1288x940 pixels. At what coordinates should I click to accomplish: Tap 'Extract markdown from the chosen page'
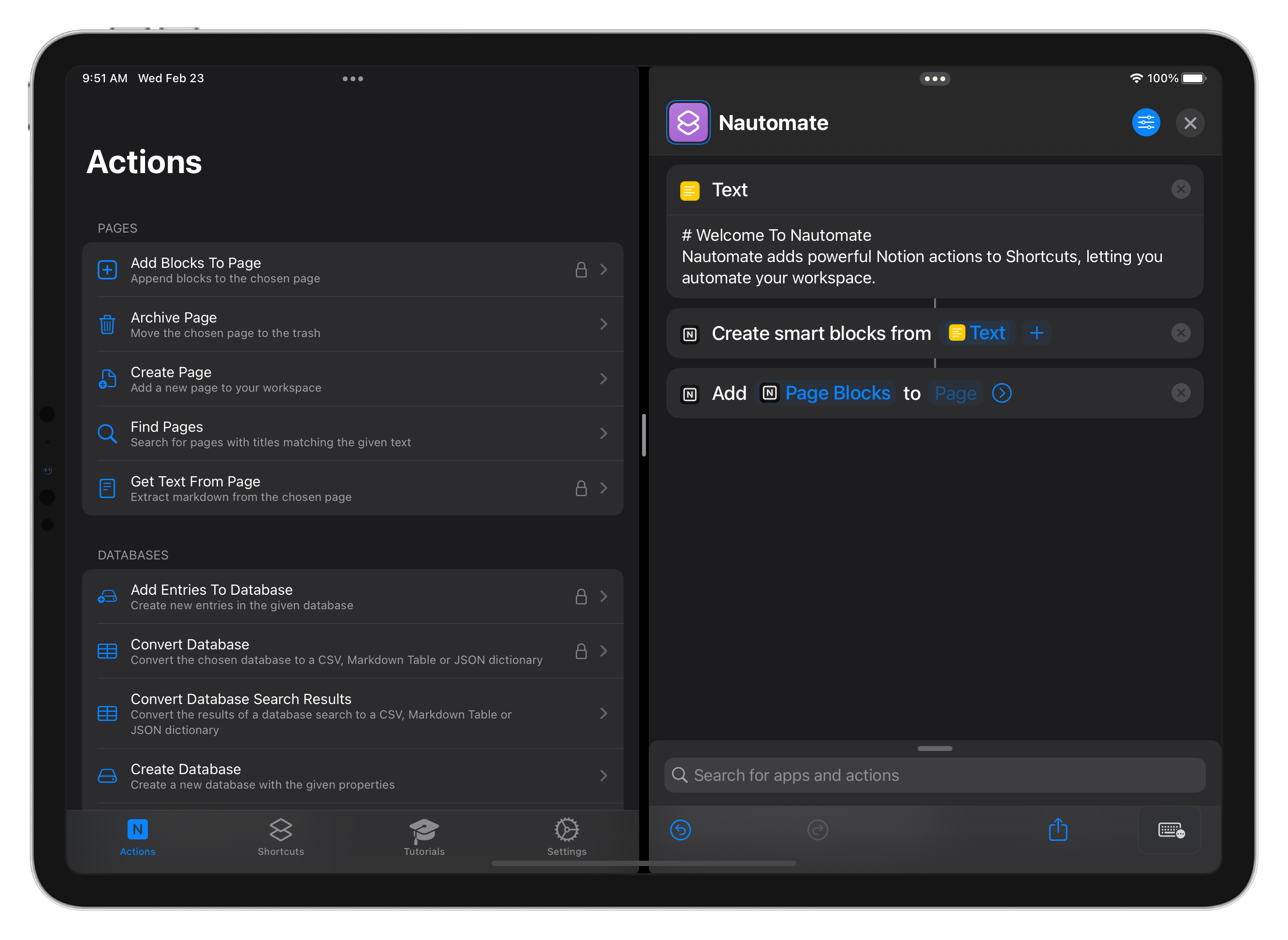[x=241, y=497]
